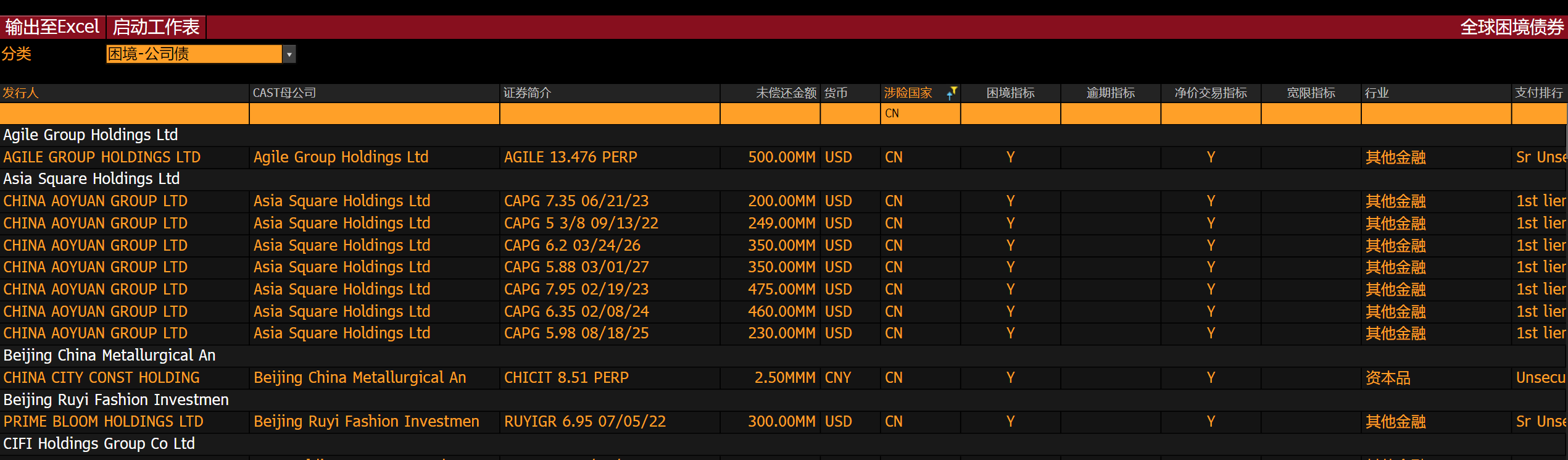Click the filter sort icon beside 涉险国家
1568x460 pixels.
pos(952,93)
